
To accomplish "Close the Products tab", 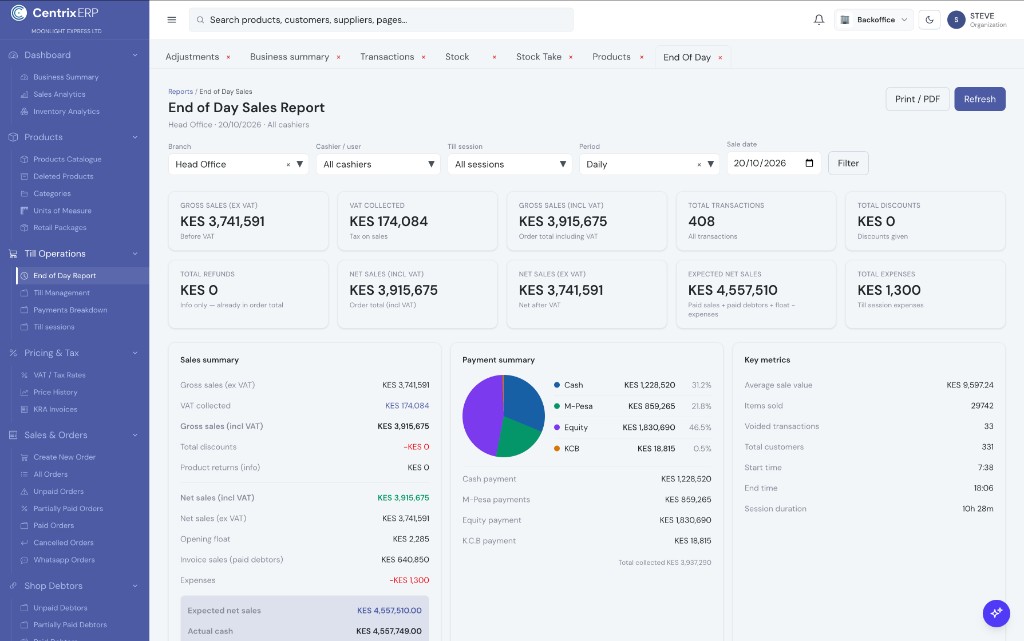I will tap(642, 57).
